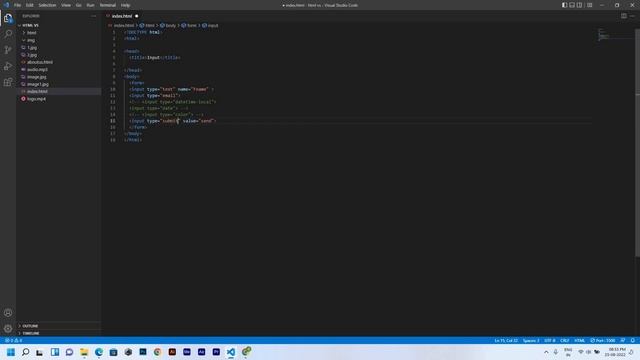The width and height of the screenshot is (640, 360).
Task: Click the UTF-8 encoding status item
Action: tap(550, 340)
